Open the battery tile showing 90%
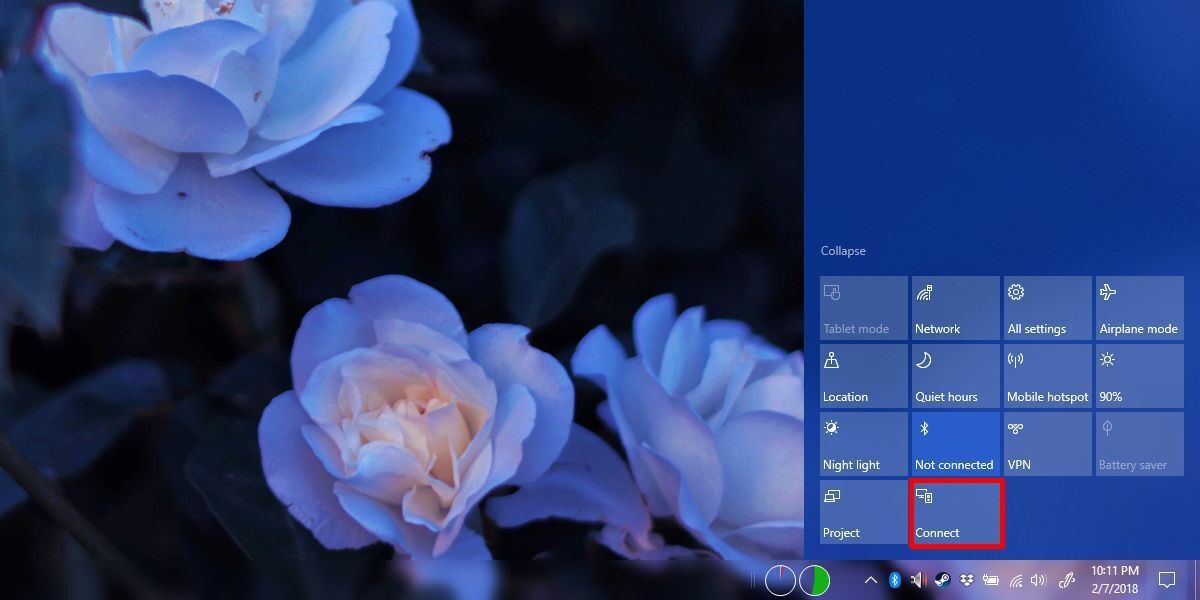Image resolution: width=1200 pixels, height=600 pixels. coord(1139,375)
